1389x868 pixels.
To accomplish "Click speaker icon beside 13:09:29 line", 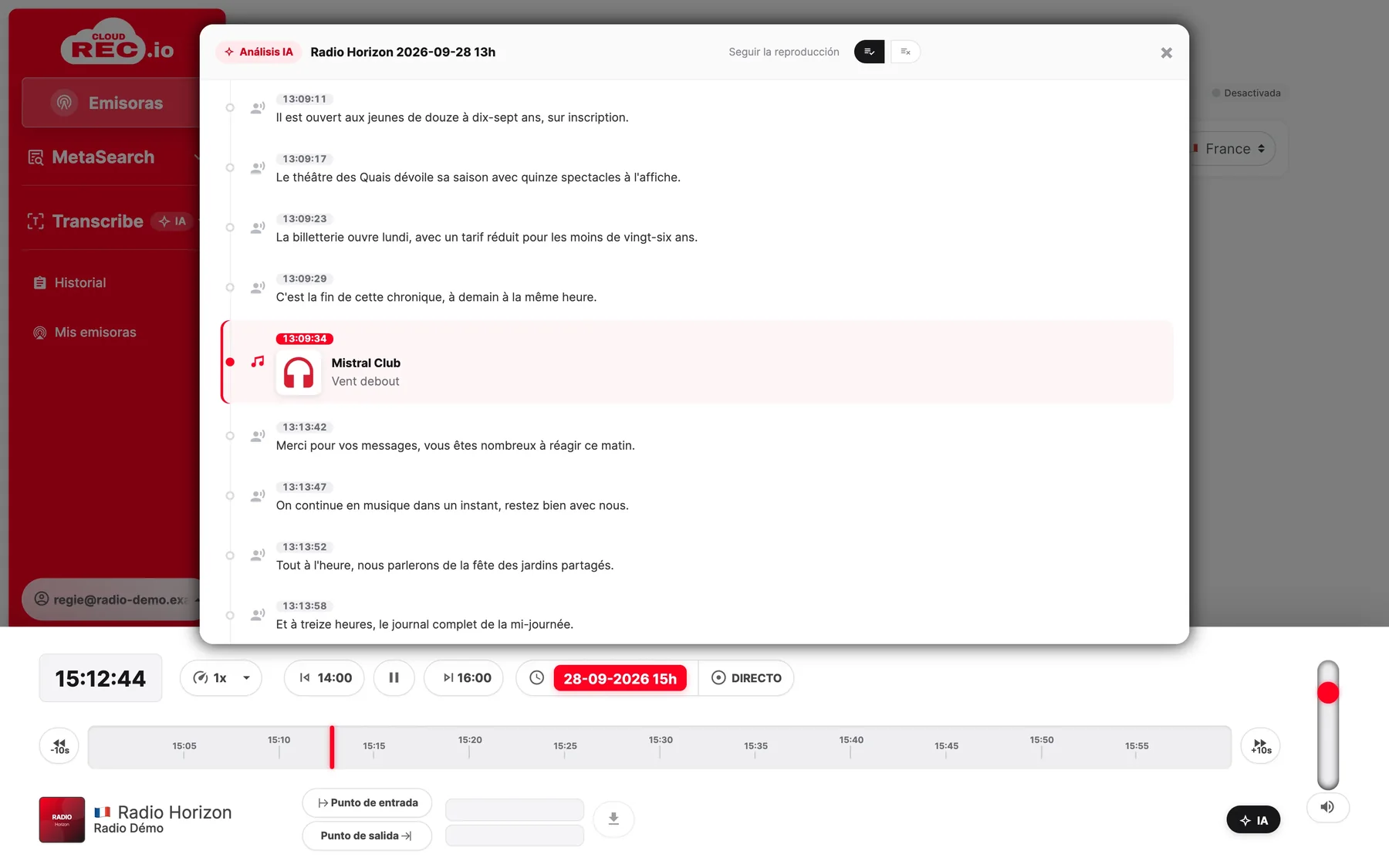I will click(x=258, y=288).
